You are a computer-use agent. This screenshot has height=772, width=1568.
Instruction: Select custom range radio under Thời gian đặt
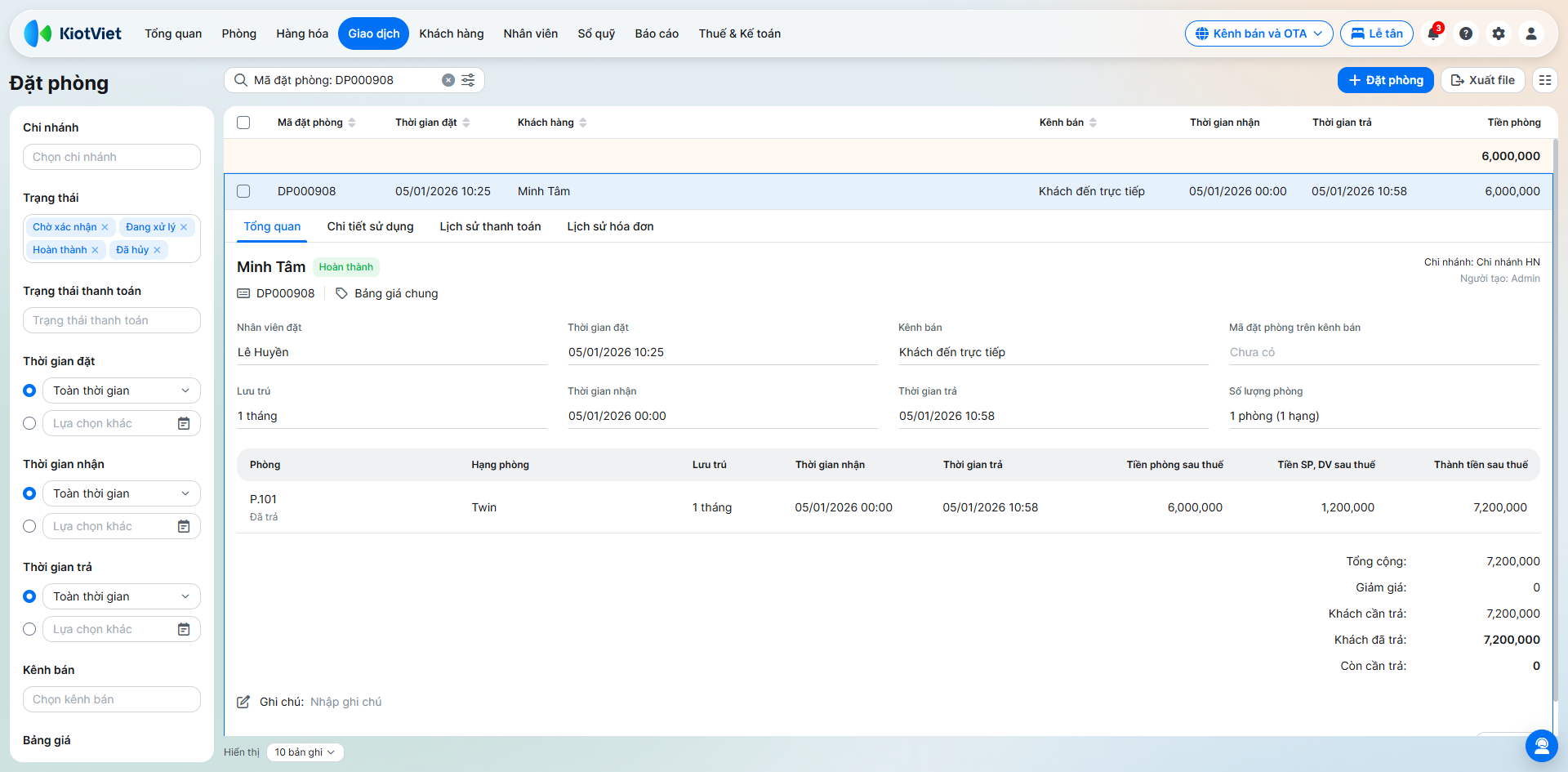(29, 423)
